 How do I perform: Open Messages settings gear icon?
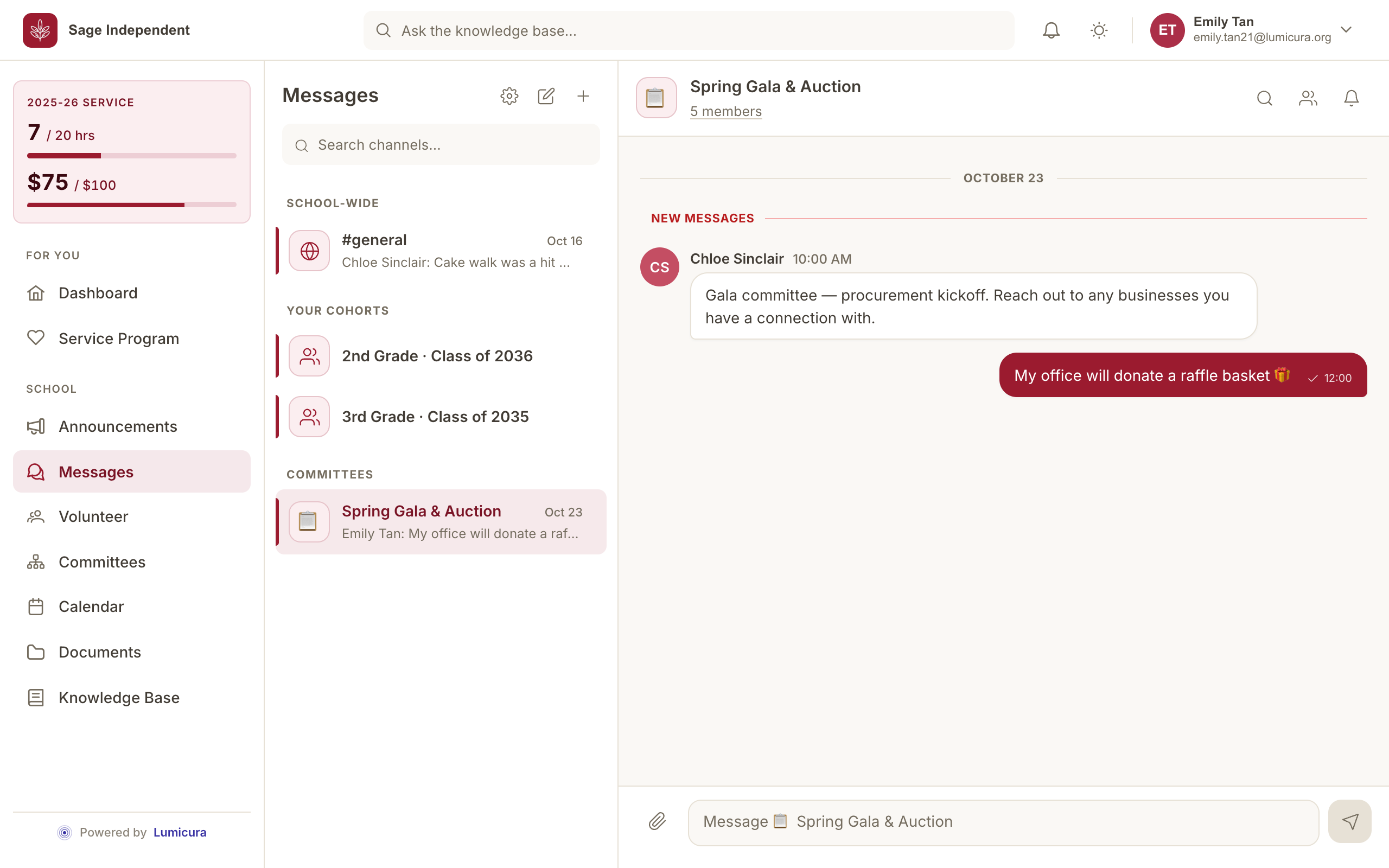(509, 96)
